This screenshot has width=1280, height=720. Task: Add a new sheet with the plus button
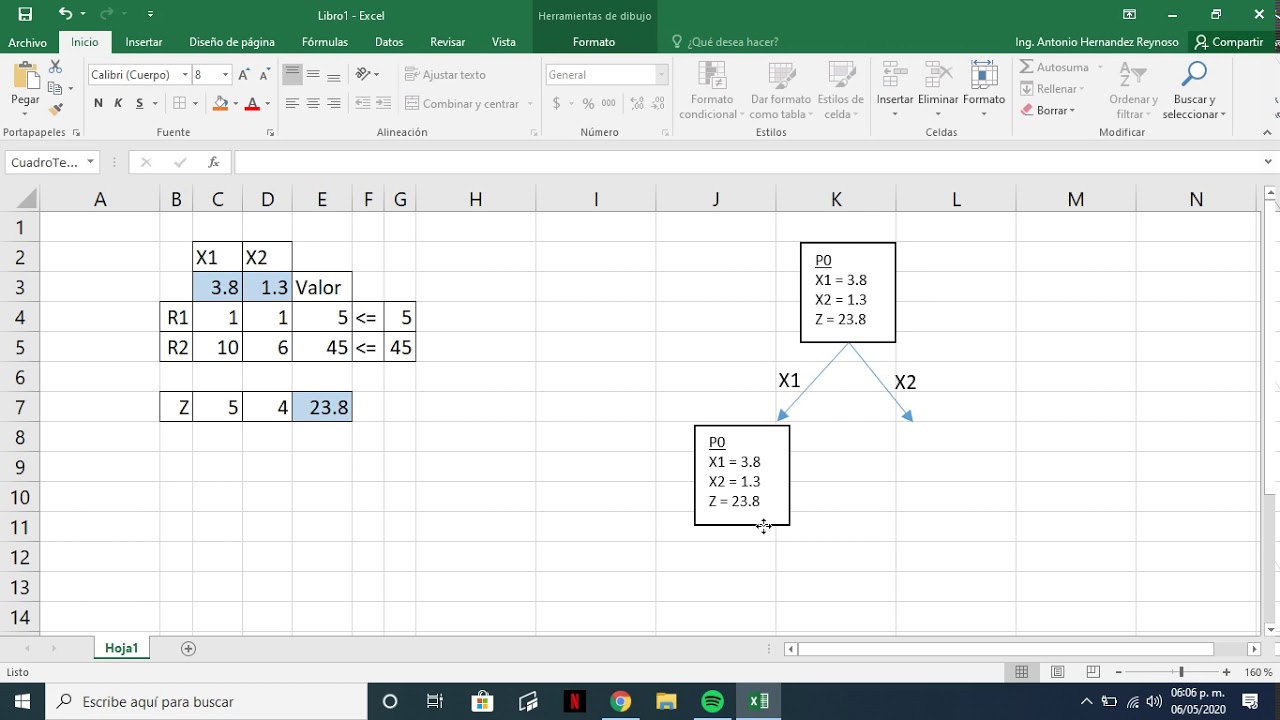point(188,648)
